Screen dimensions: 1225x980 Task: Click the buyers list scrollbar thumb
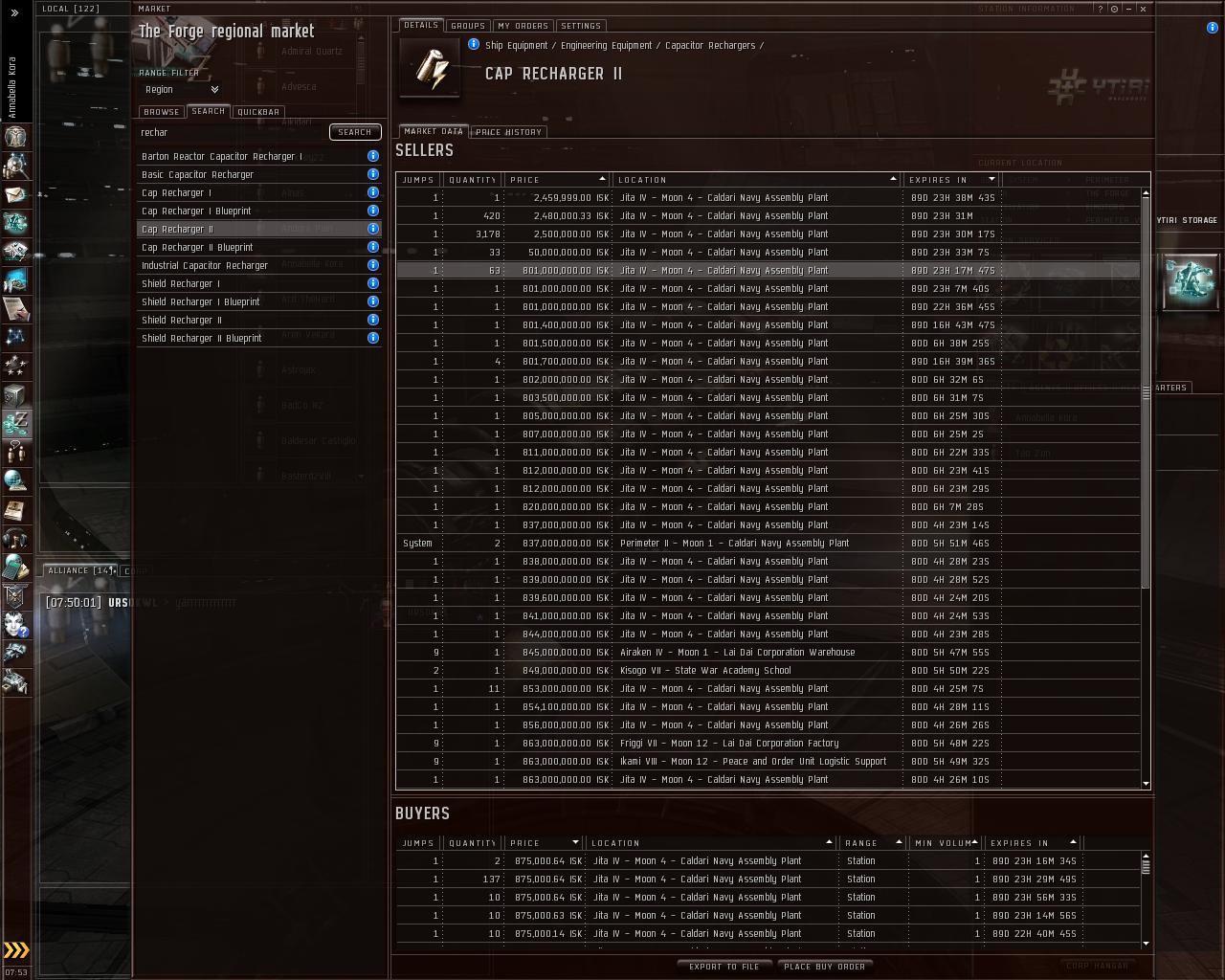[x=1146, y=866]
